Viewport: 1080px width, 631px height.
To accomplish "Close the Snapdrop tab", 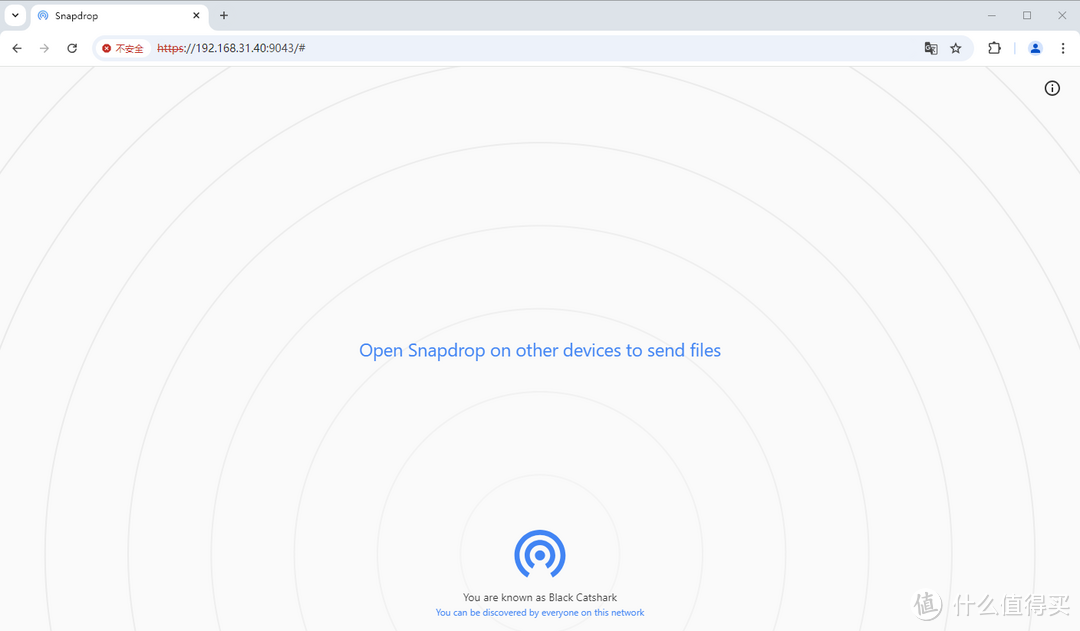I will (x=196, y=15).
